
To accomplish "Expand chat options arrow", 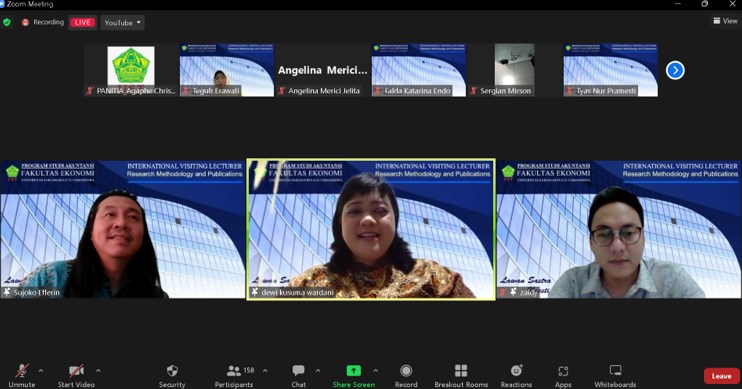I will pos(318,371).
